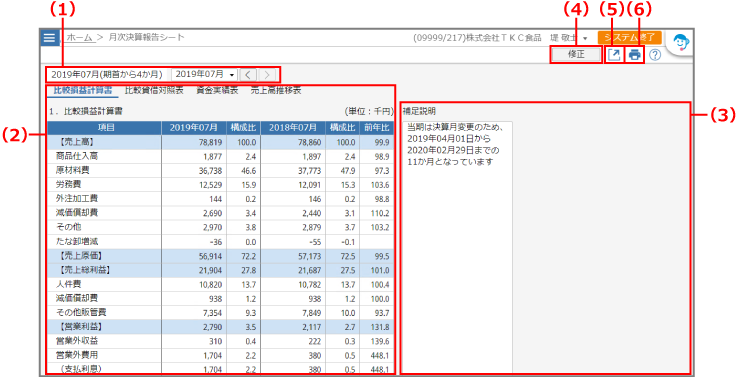Click the 2019年07月(期首から4か月) period label
The height and width of the screenshot is (377, 737).
(107, 74)
